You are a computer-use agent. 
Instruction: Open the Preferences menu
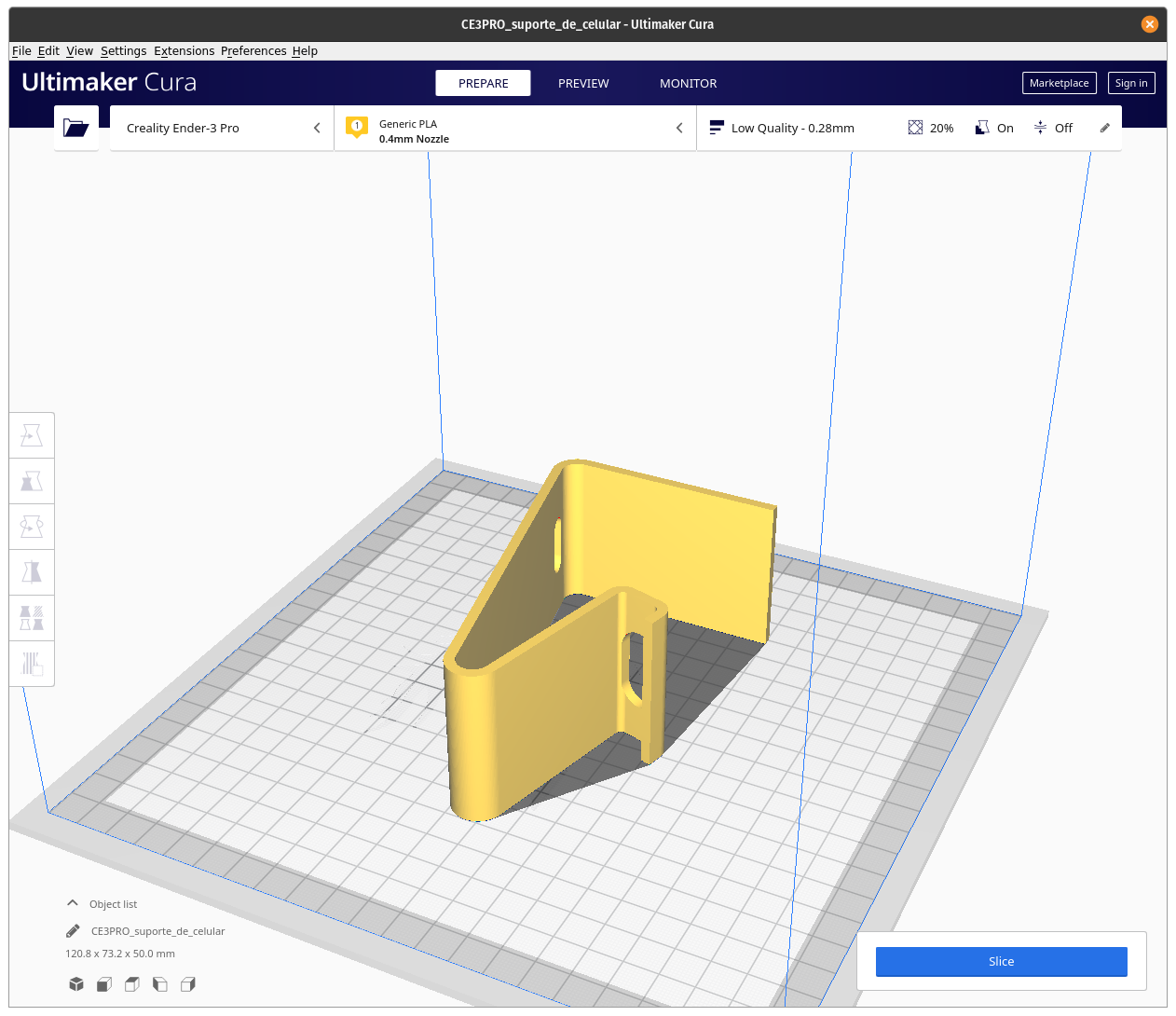[253, 51]
